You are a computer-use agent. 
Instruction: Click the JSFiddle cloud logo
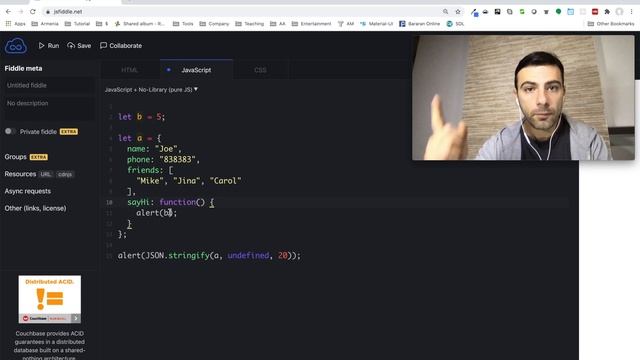(x=16, y=46)
